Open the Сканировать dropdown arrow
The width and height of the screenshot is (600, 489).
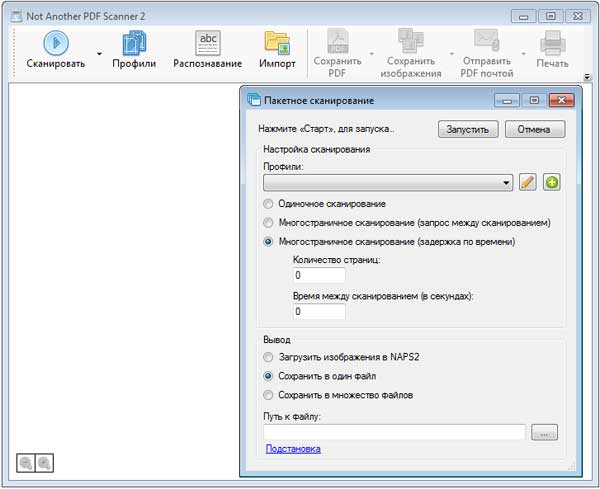[x=99, y=54]
